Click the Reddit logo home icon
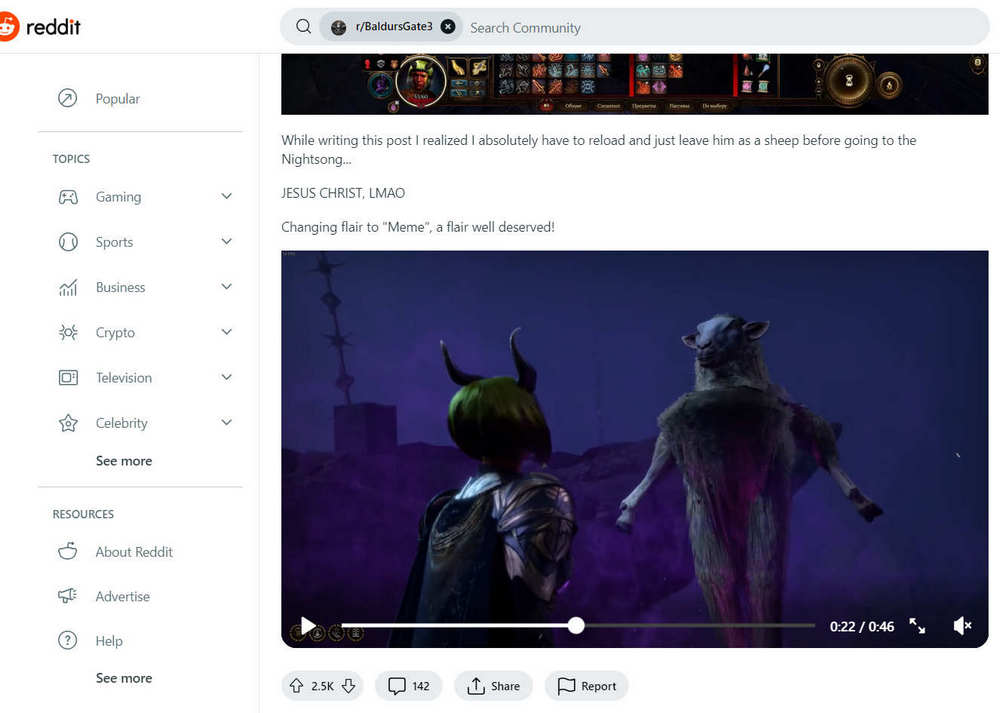Image resolution: width=1000 pixels, height=713 pixels. [x=8, y=27]
